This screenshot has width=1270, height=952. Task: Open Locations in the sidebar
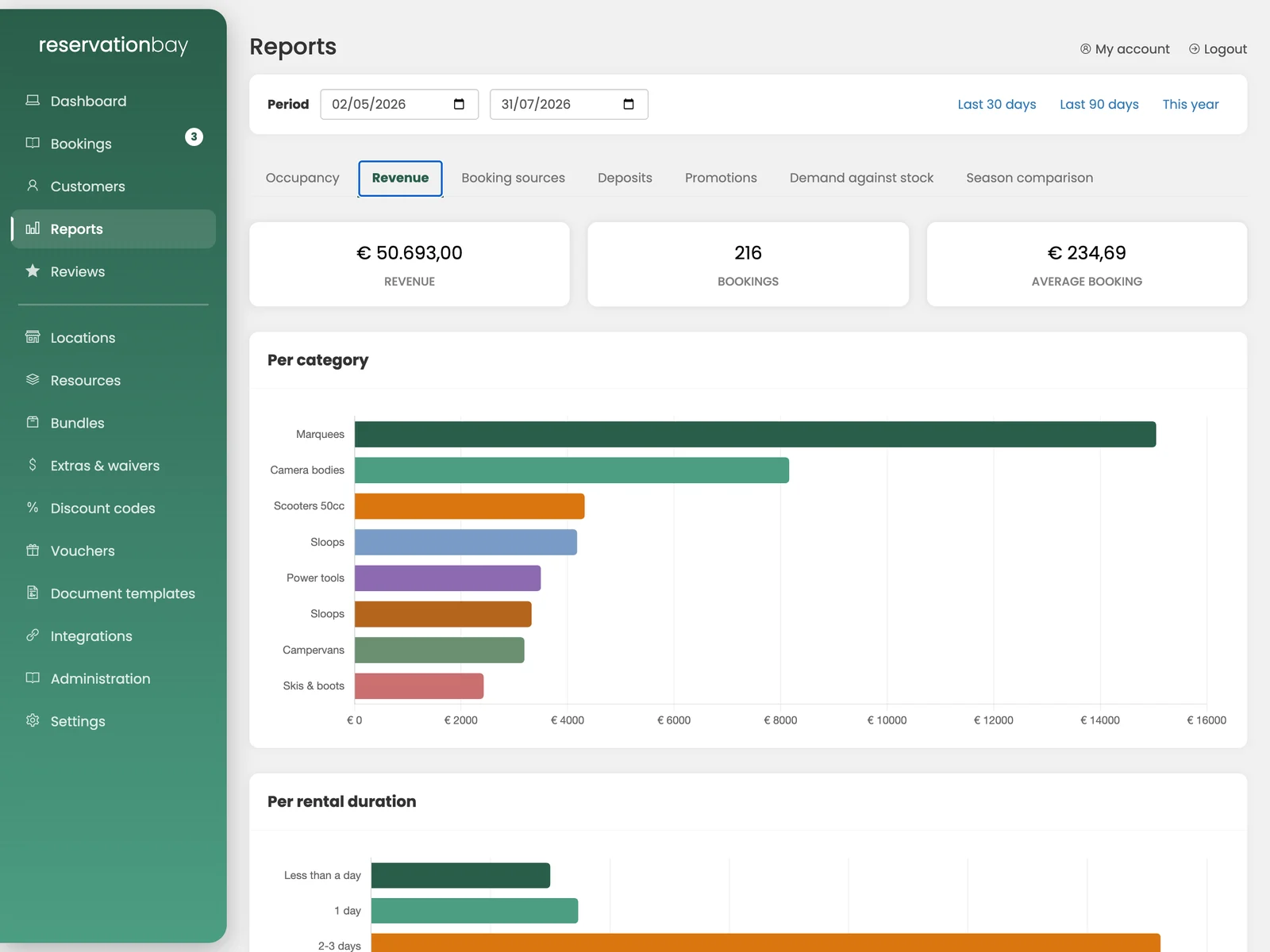(x=114, y=338)
